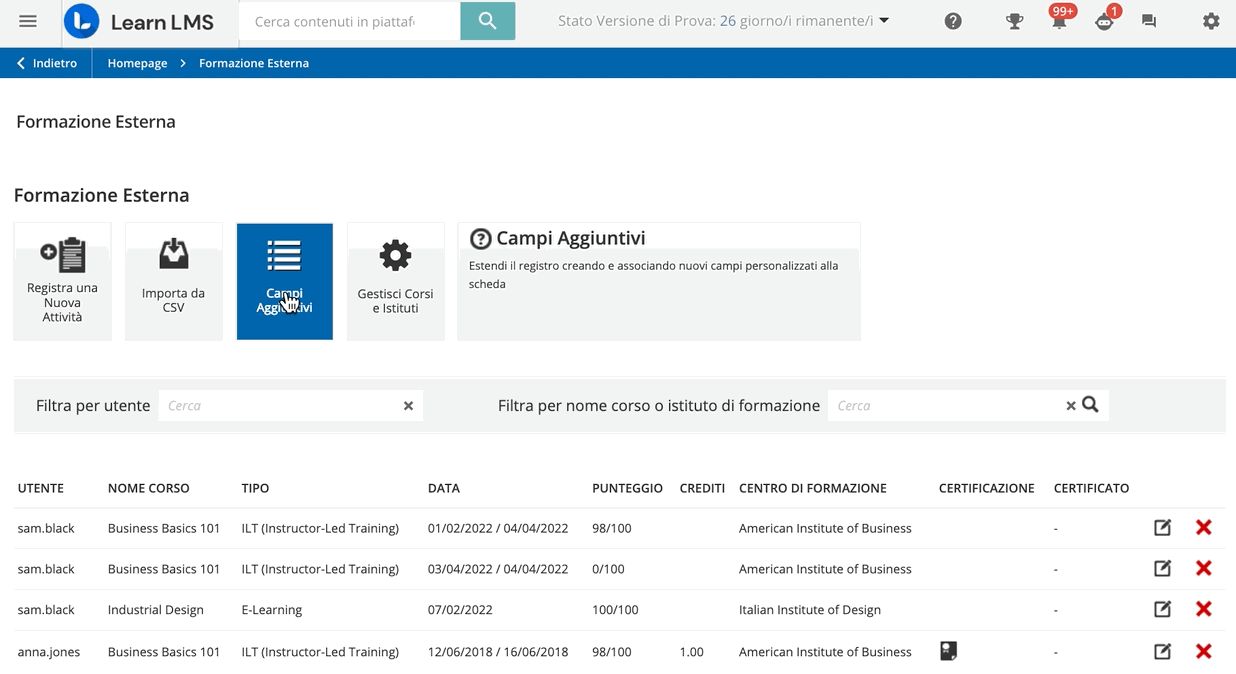Open the help question mark icon
The height and width of the screenshot is (674, 1236).
[953, 21]
